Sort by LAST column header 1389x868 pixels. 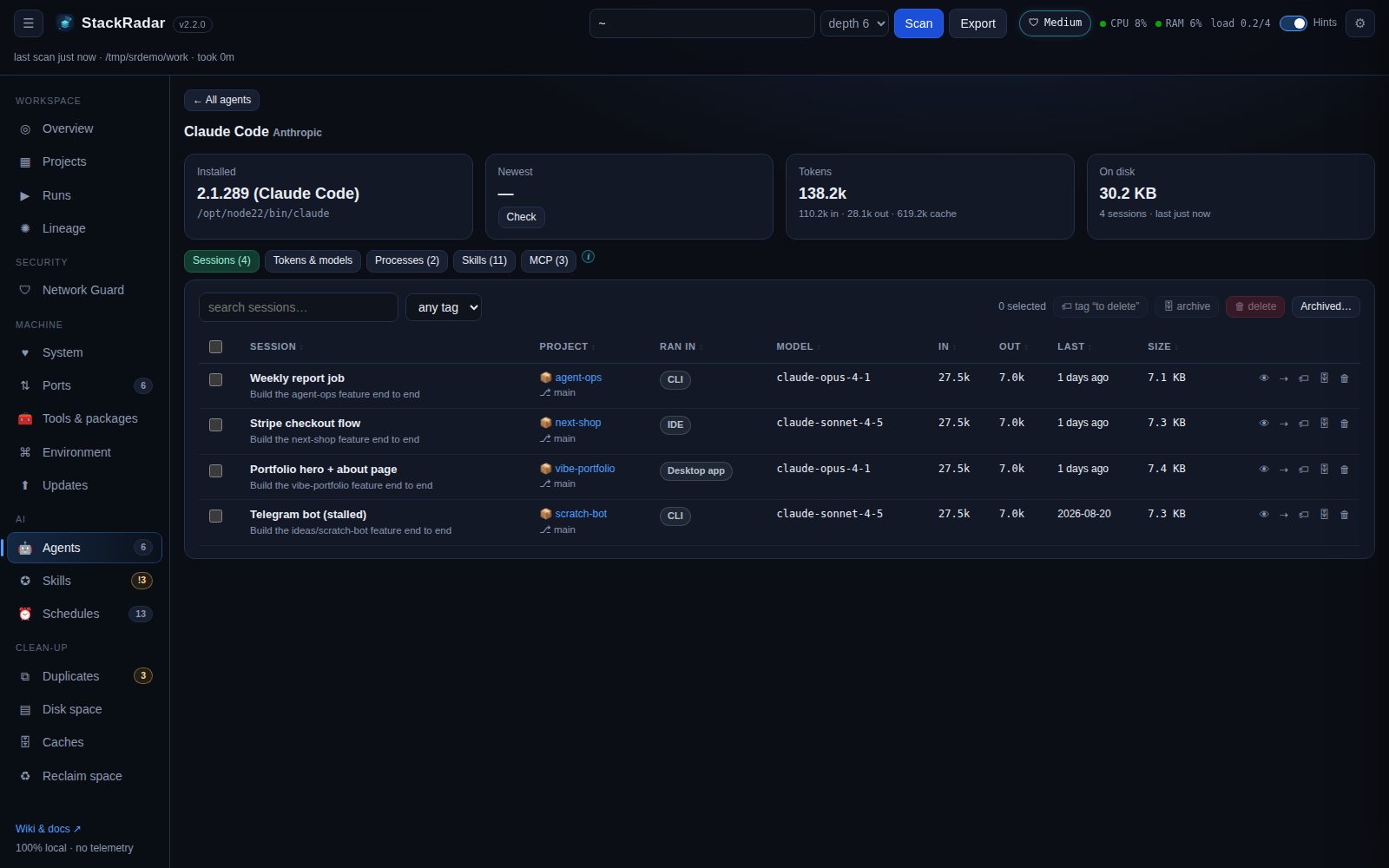(1073, 346)
